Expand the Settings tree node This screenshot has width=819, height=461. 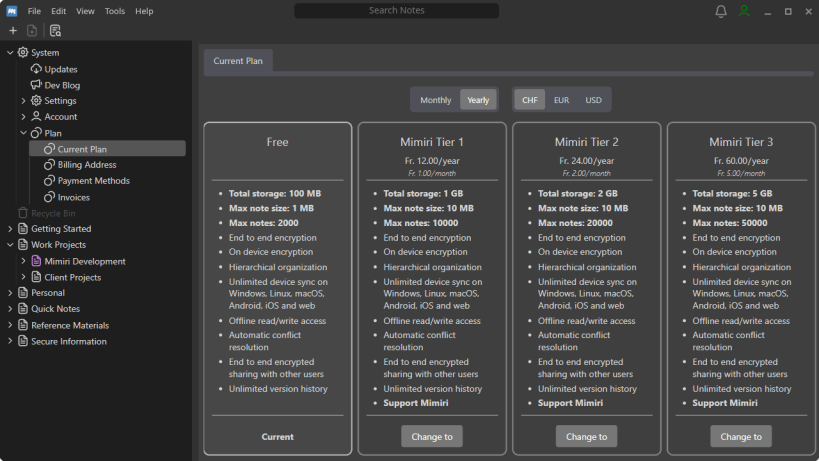click(23, 101)
